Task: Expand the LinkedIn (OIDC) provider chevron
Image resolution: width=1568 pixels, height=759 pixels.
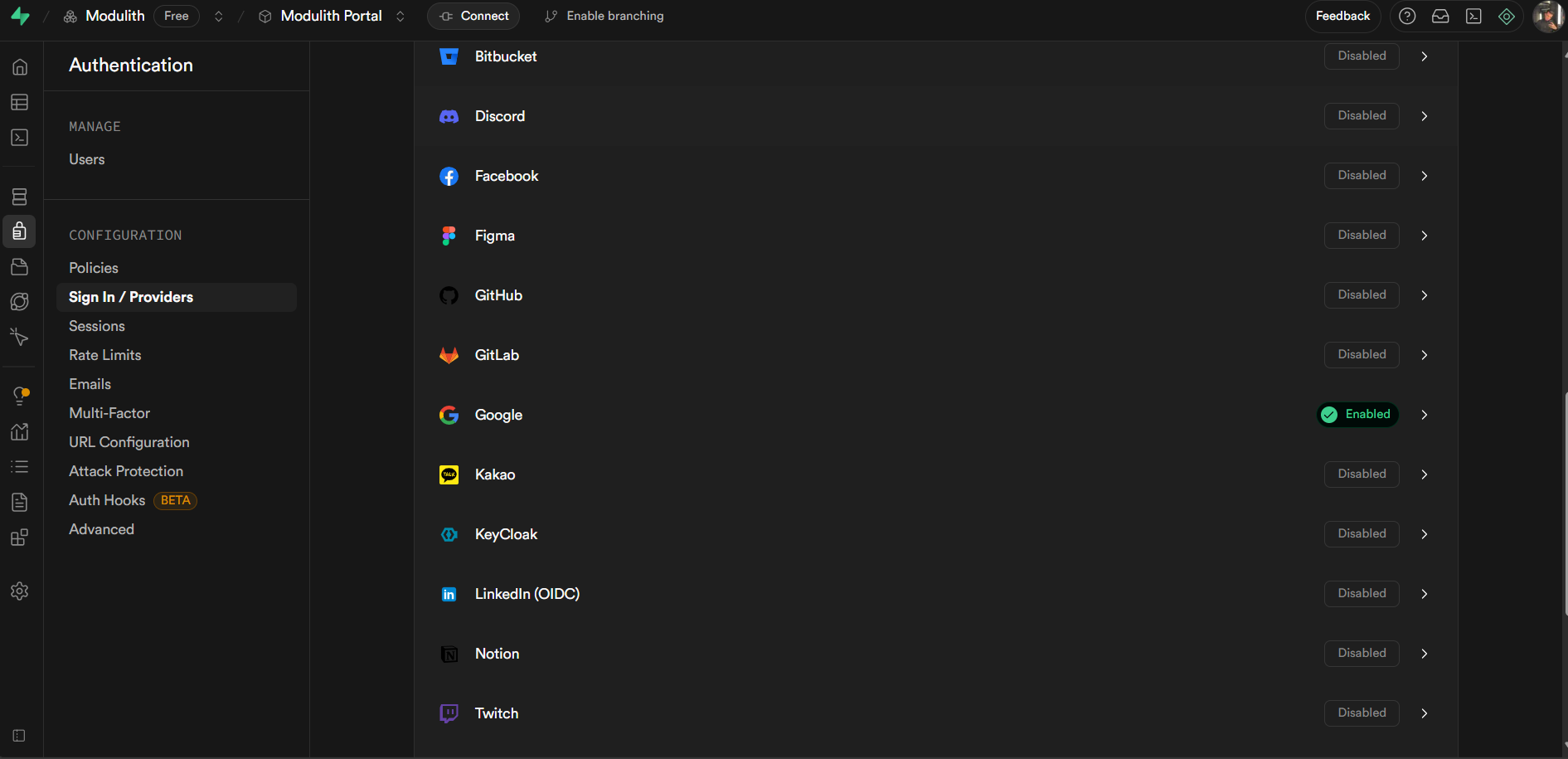Action: pyautogui.click(x=1424, y=594)
